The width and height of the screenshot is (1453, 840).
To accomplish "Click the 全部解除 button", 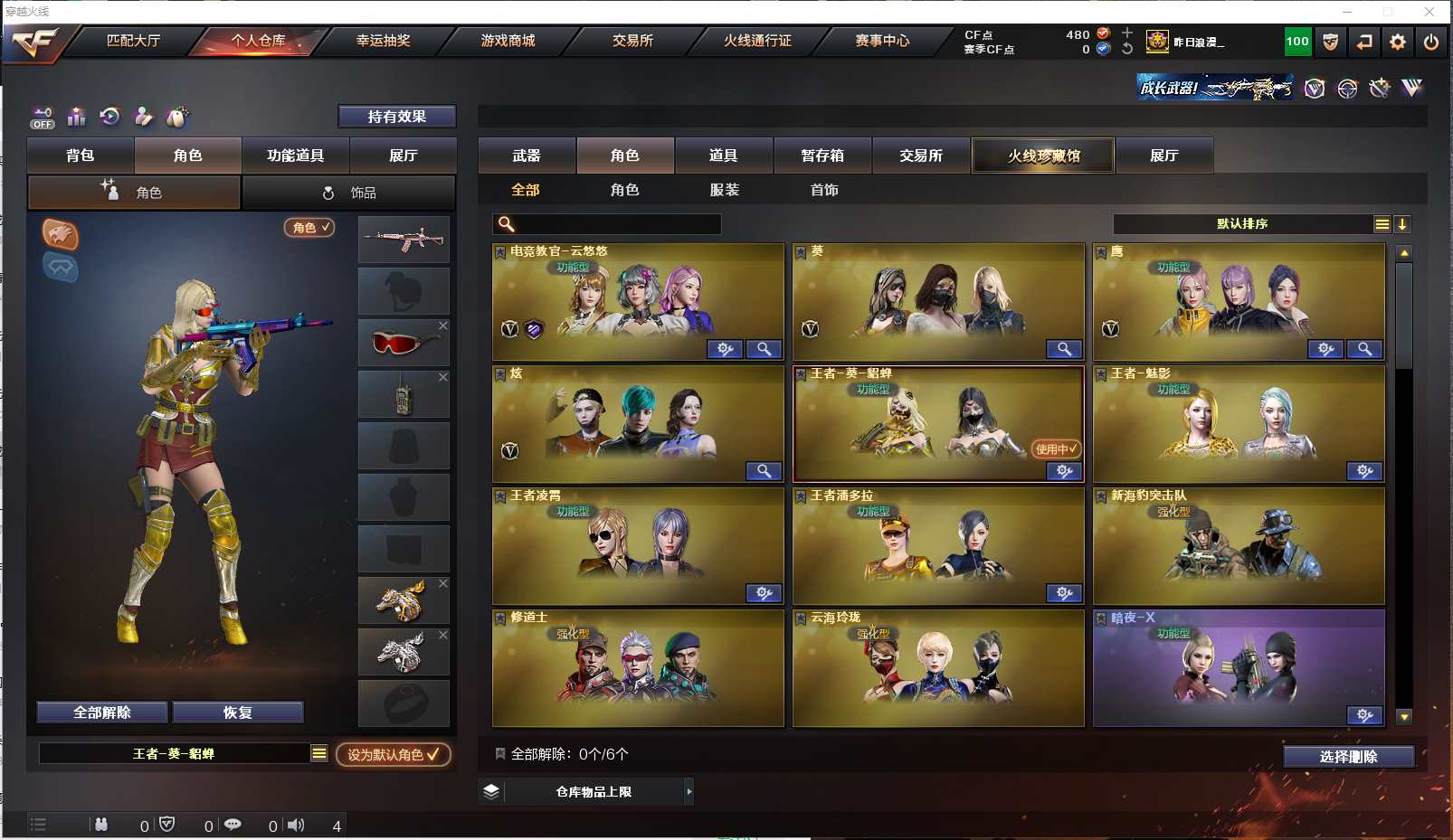I will 102,713.
